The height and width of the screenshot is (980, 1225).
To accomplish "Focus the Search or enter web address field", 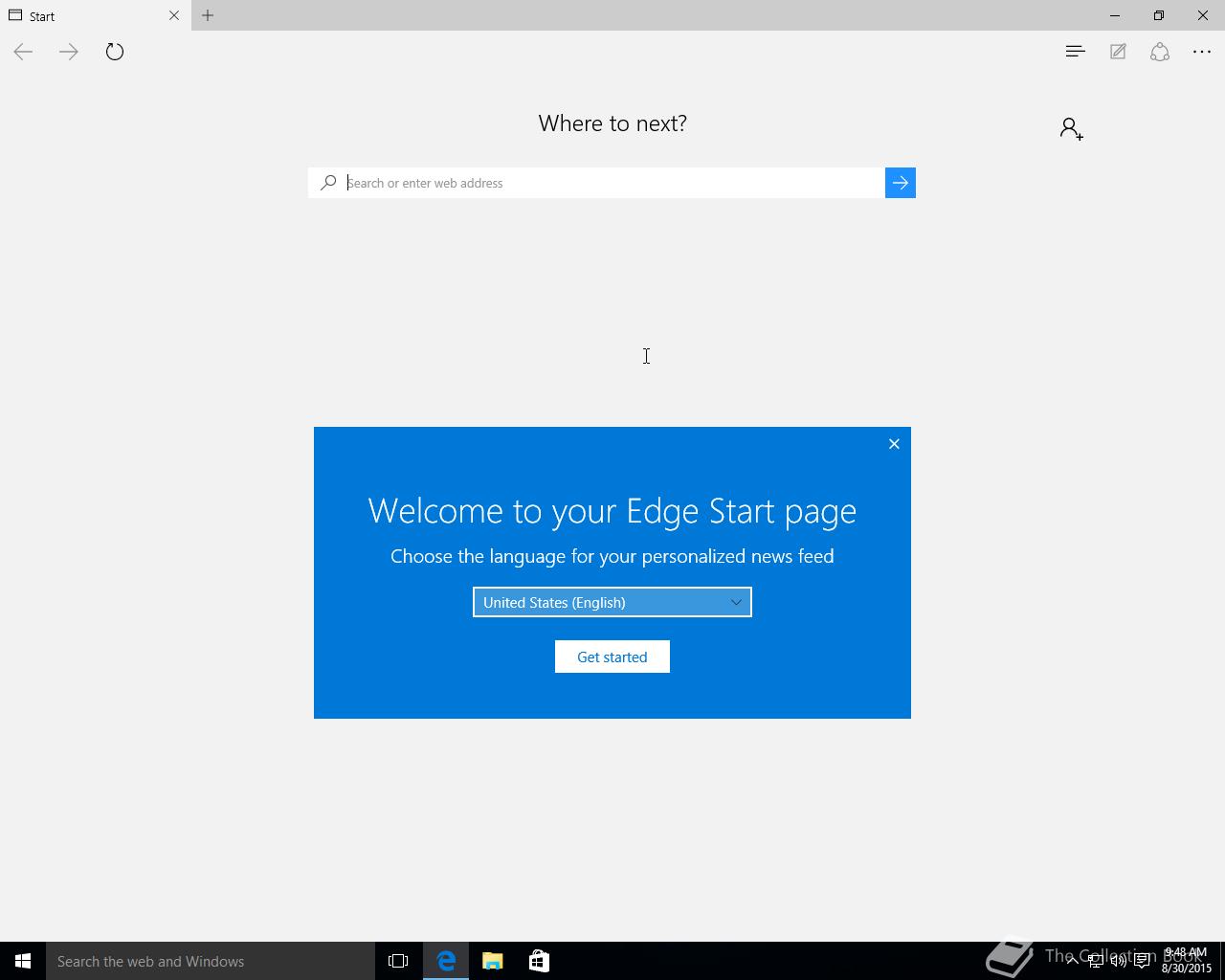I will [612, 183].
